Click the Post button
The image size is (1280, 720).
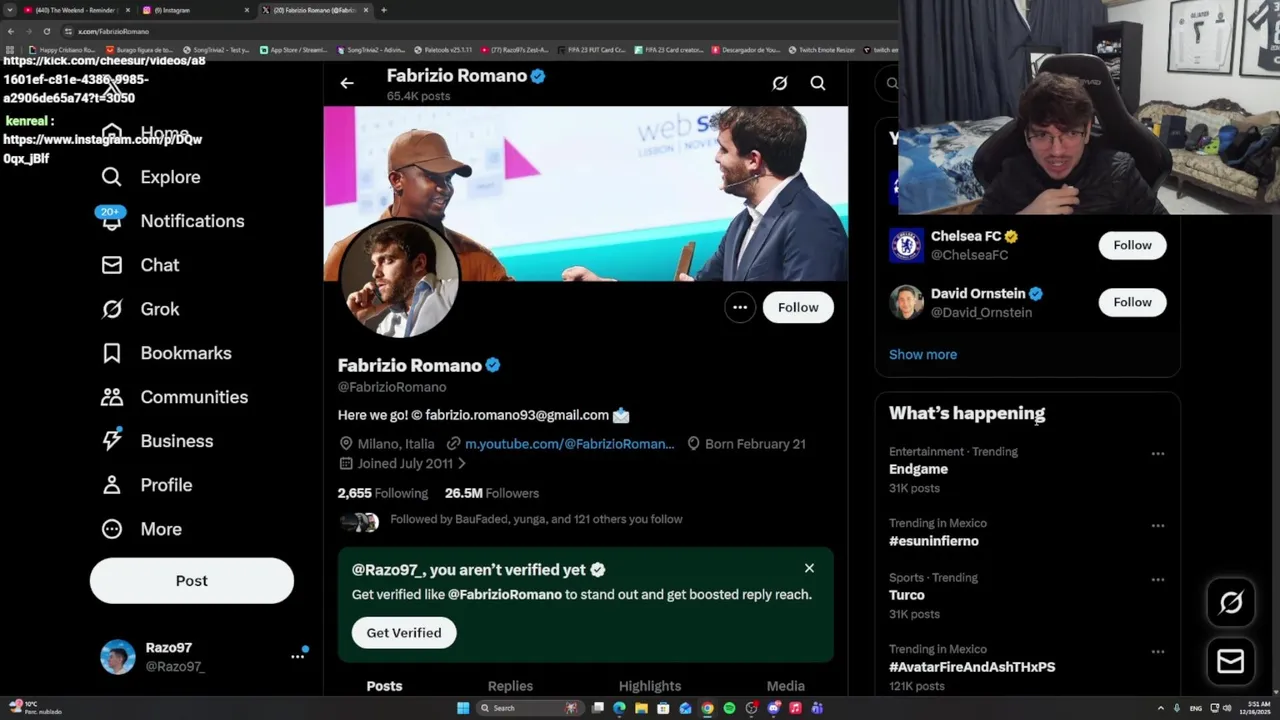[x=192, y=581]
